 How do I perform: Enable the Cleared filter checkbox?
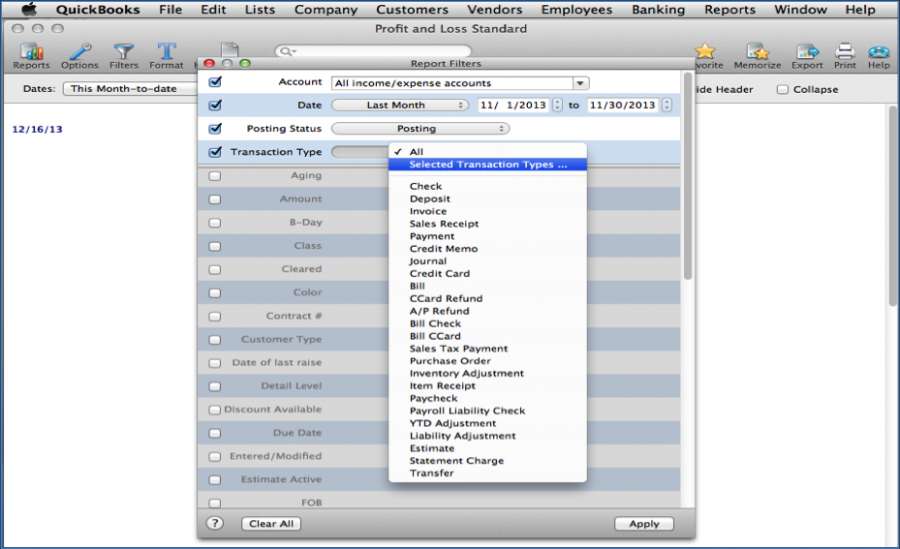pyautogui.click(x=215, y=270)
